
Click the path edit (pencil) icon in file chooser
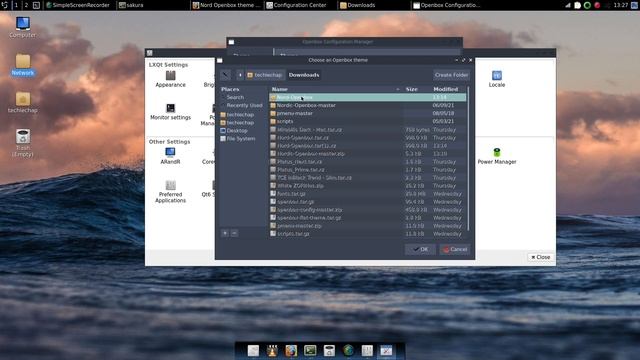pos(225,75)
